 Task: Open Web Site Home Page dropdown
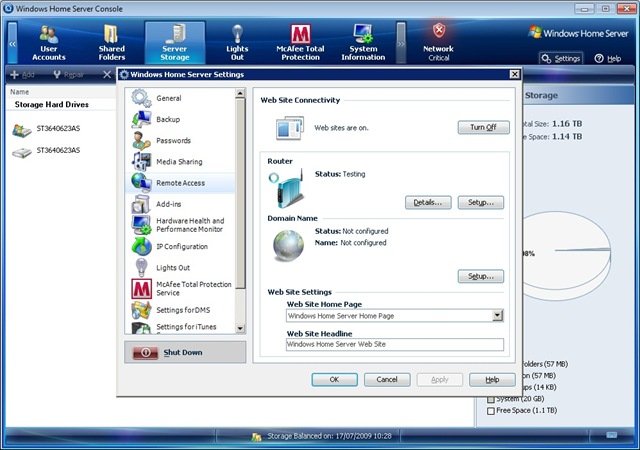click(x=497, y=316)
